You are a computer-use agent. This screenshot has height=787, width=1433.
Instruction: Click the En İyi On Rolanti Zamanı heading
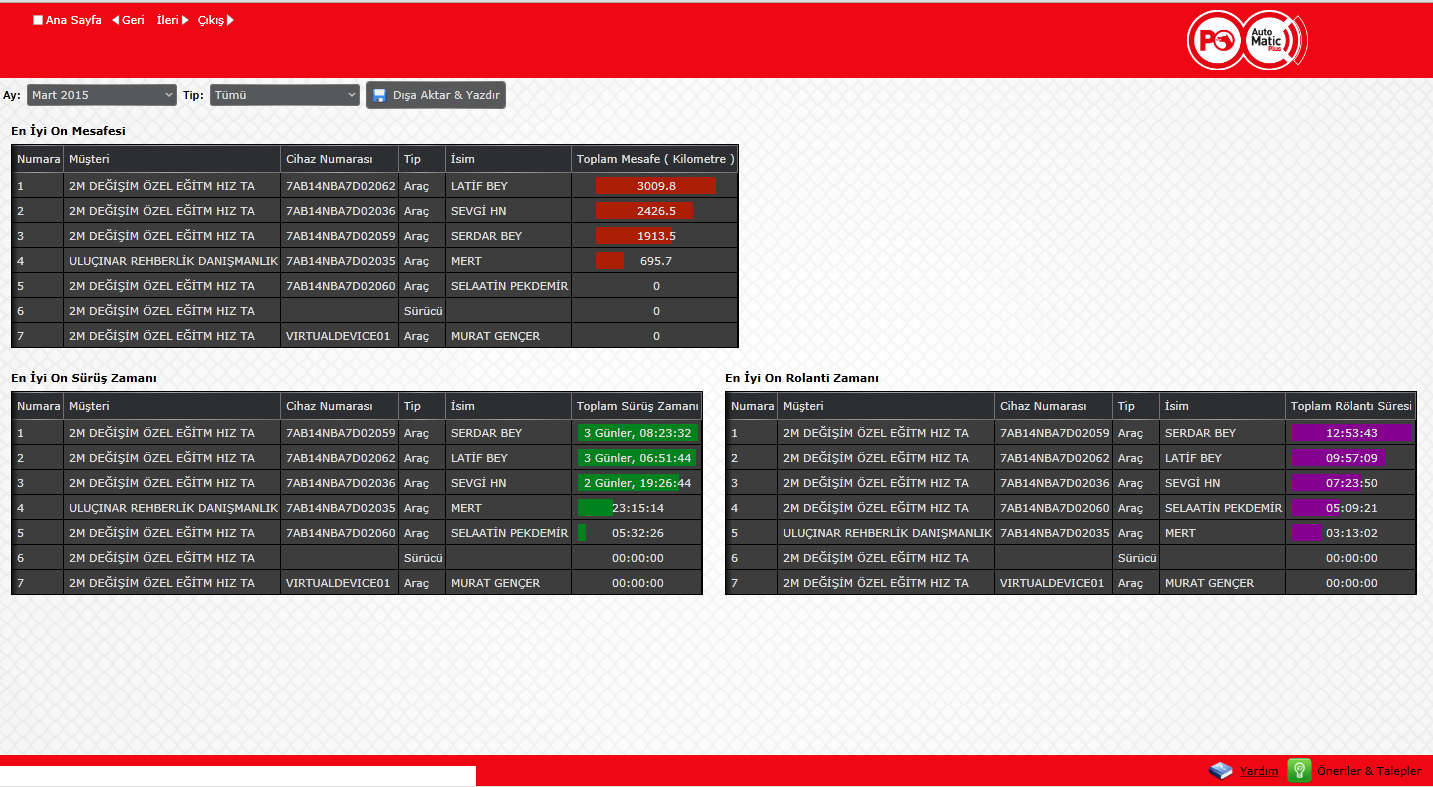click(x=802, y=378)
